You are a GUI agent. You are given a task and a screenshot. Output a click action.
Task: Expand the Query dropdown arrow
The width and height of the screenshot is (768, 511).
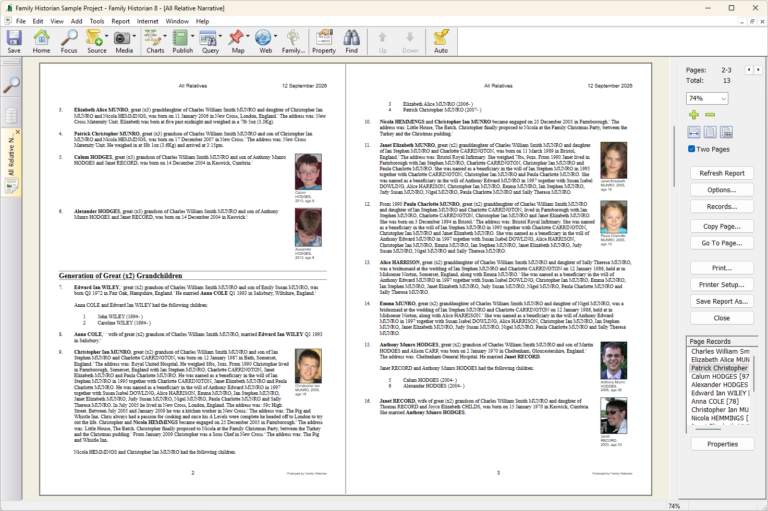[220, 36]
